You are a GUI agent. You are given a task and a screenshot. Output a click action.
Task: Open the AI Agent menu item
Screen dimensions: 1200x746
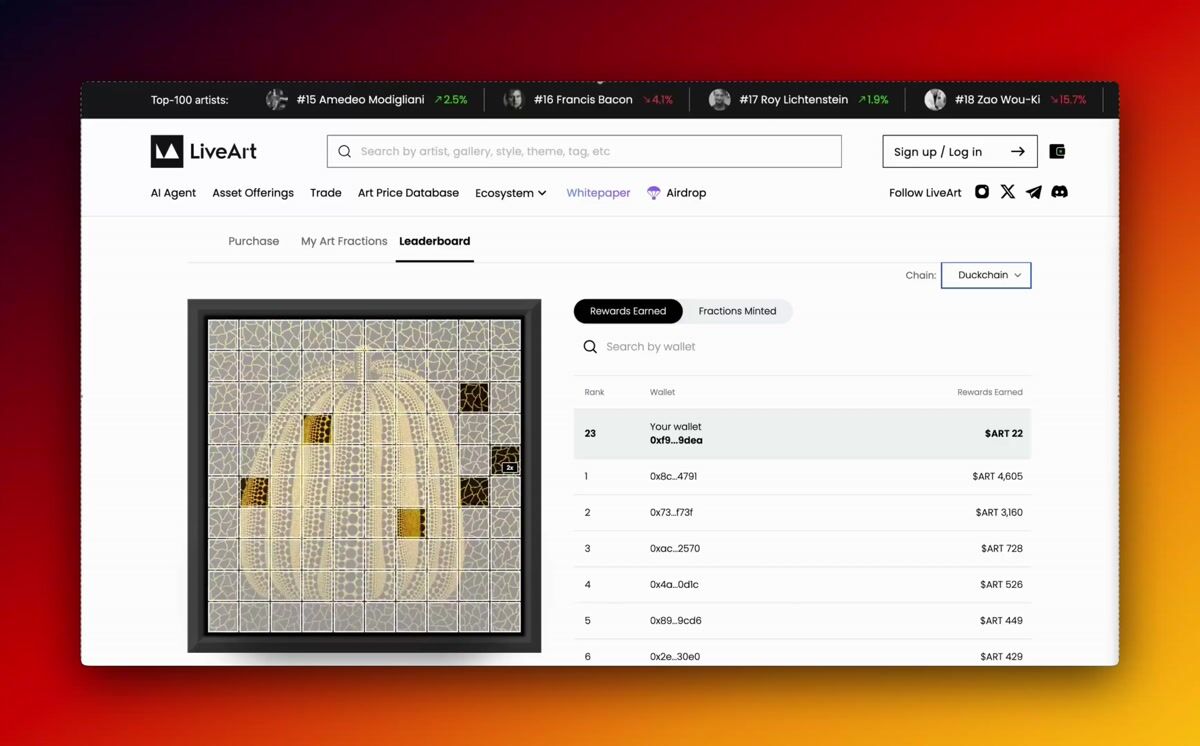173,193
